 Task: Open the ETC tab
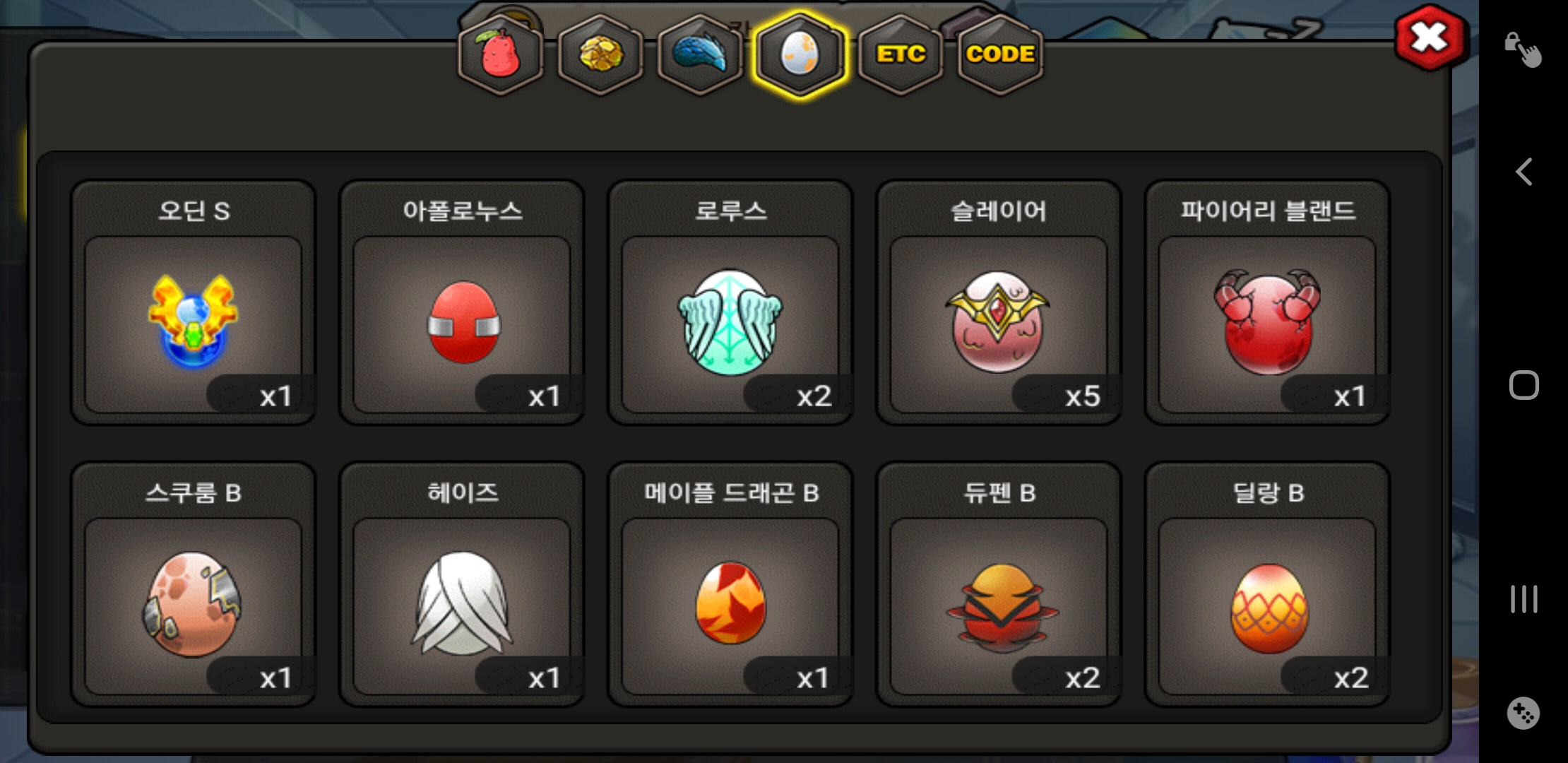point(901,55)
